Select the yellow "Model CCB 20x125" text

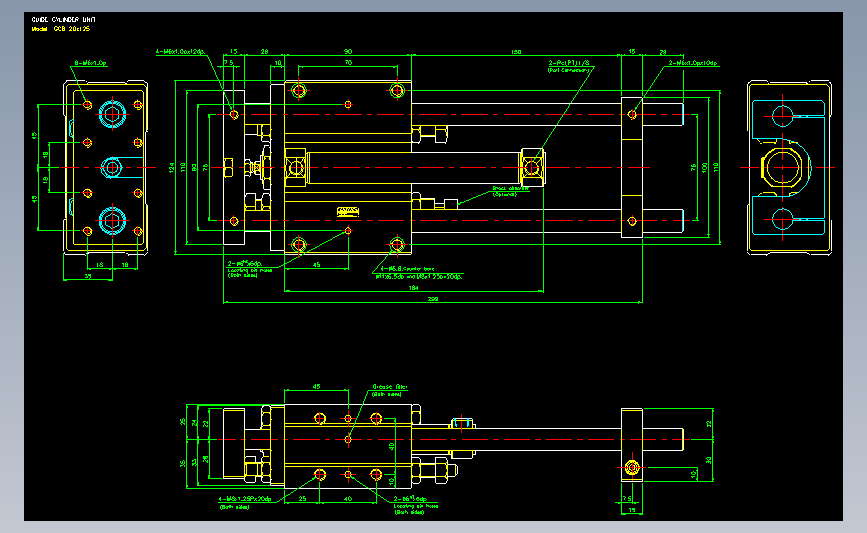click(60, 29)
